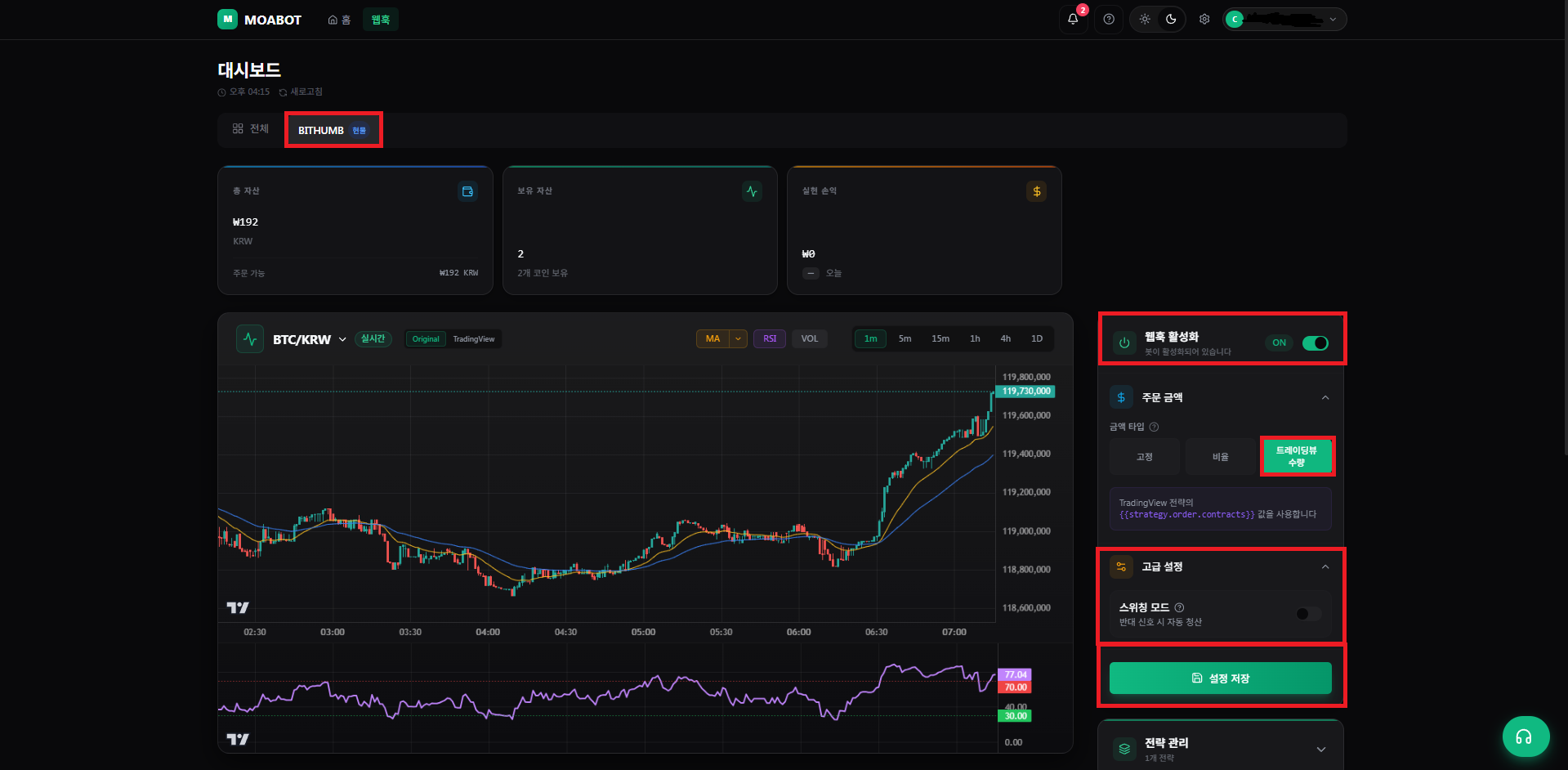Open the notifications bell icon
This screenshot has height=770, width=1568.
(1073, 20)
